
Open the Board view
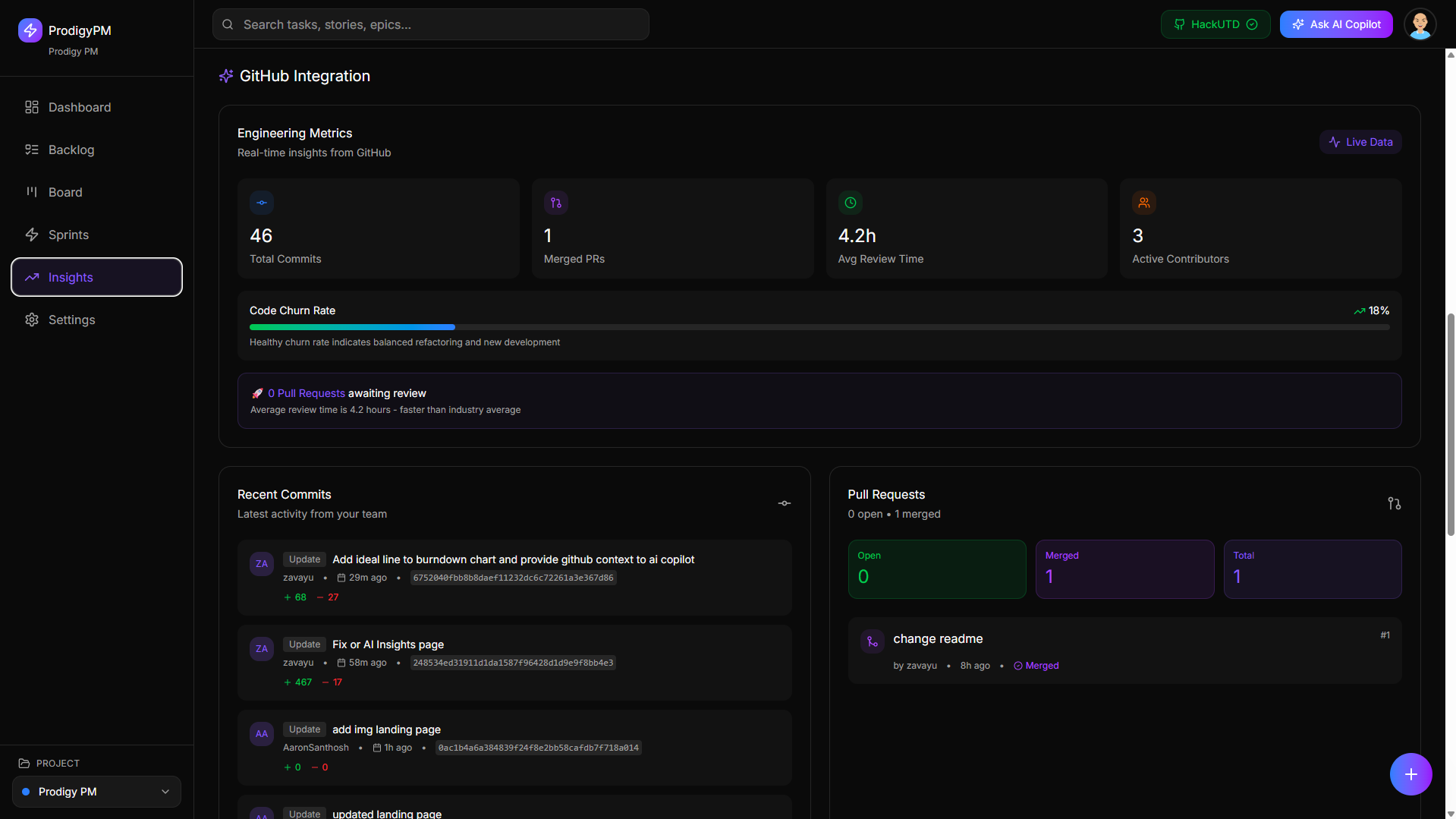coord(96,192)
